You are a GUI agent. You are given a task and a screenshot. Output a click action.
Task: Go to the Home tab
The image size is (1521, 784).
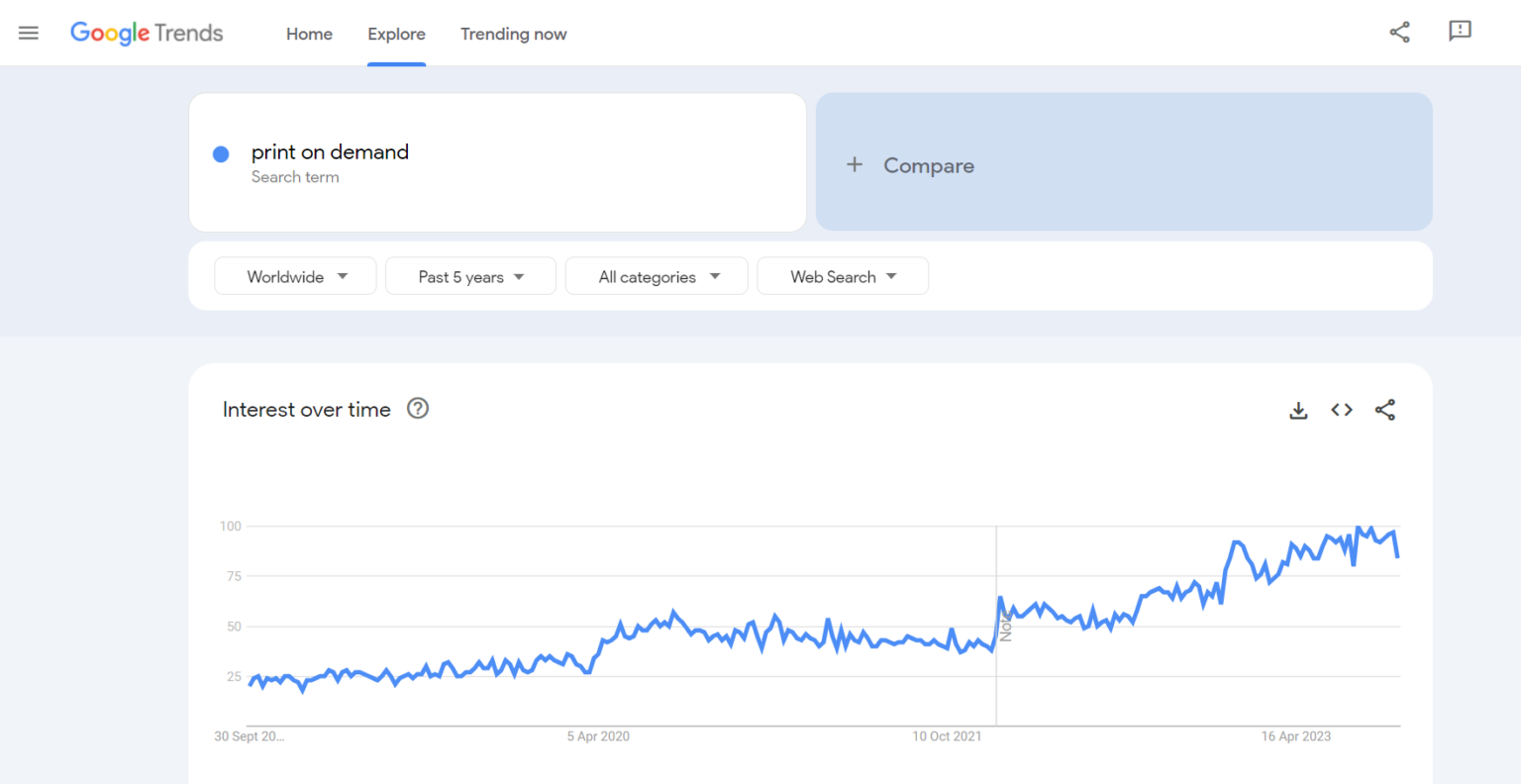click(x=309, y=33)
